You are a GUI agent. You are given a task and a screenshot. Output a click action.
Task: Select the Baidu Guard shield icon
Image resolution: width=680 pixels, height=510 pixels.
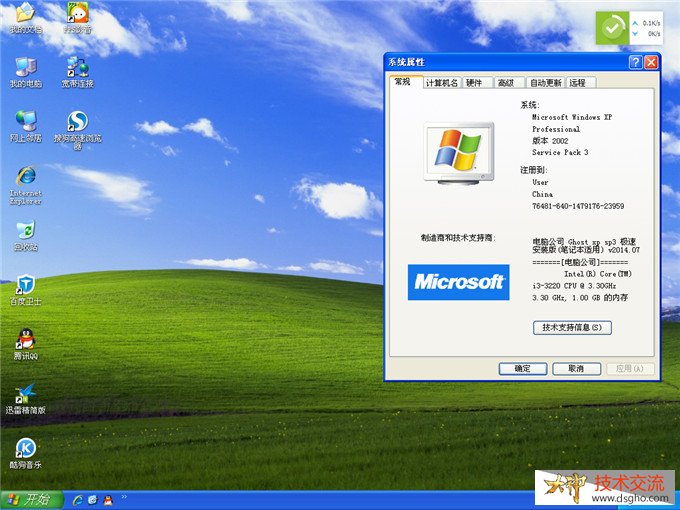(x=26, y=285)
